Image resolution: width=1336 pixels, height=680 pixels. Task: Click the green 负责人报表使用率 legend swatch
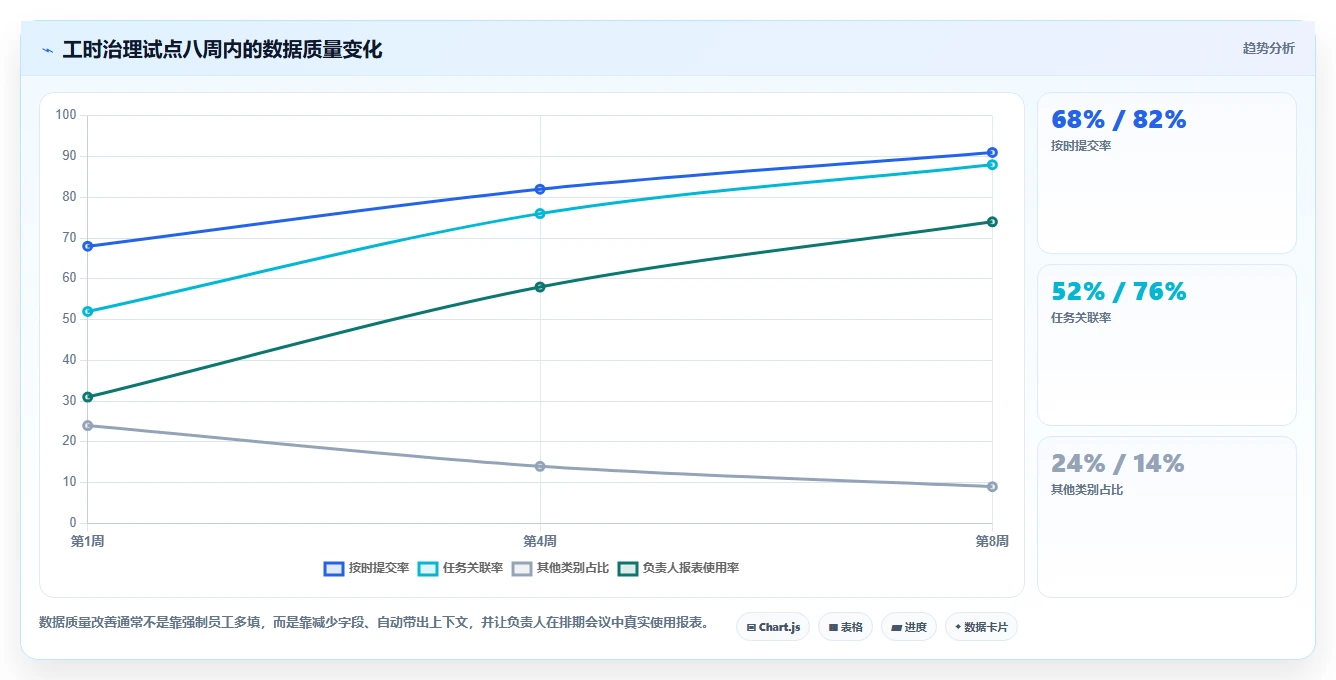click(x=628, y=568)
